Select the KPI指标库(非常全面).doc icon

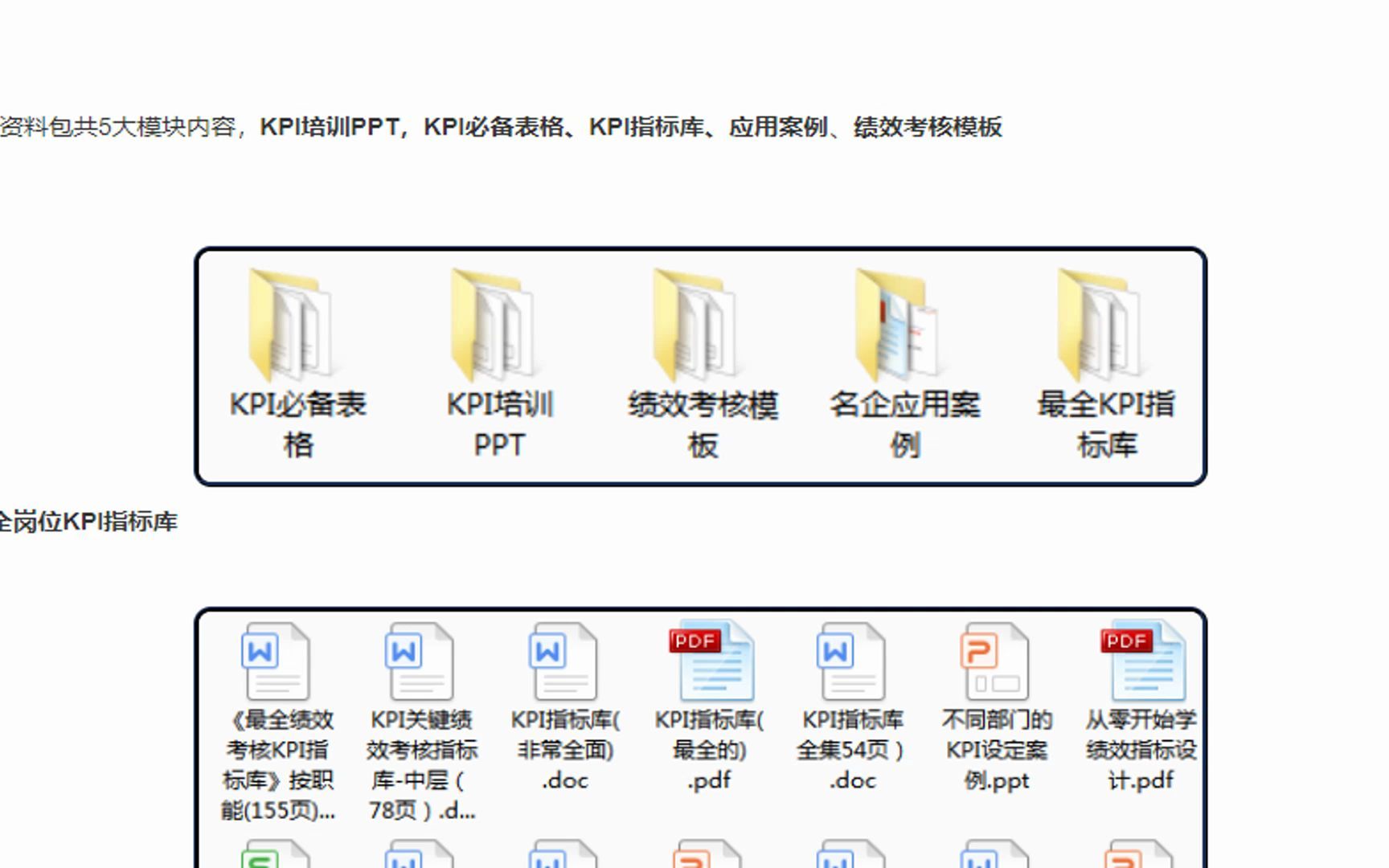pyautogui.click(x=563, y=661)
